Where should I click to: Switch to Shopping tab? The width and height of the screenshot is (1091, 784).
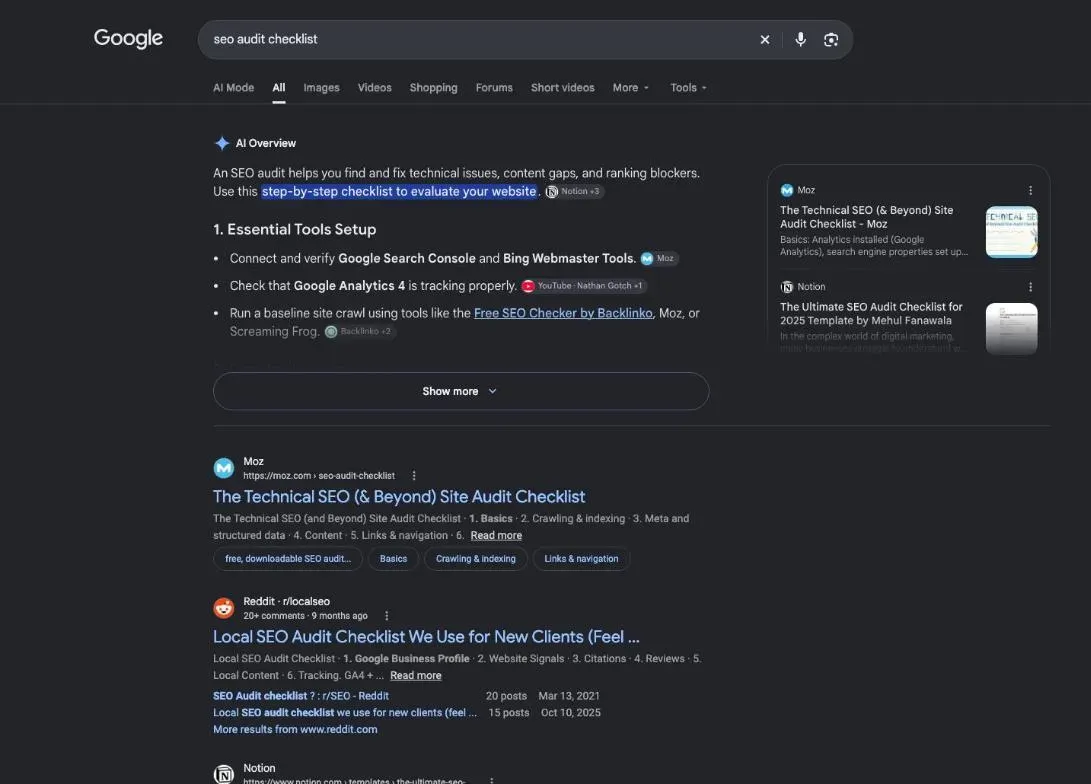(433, 88)
